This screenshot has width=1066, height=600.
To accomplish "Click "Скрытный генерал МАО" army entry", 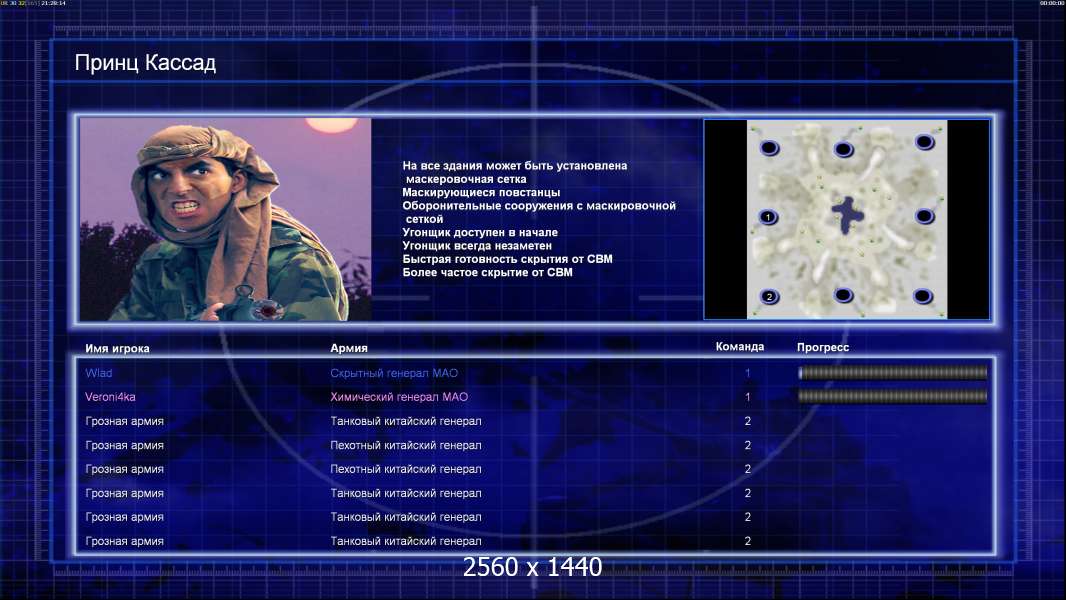I will coord(394,373).
